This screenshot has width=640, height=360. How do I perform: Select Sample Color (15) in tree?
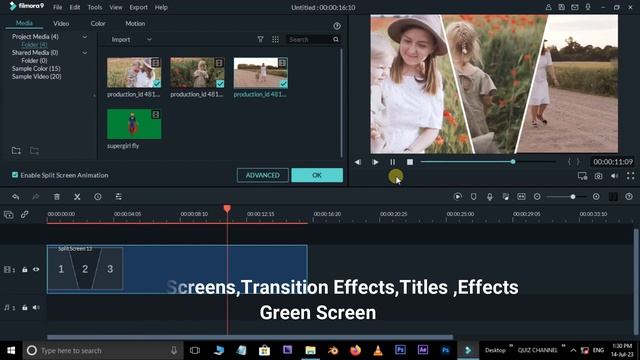(36, 69)
